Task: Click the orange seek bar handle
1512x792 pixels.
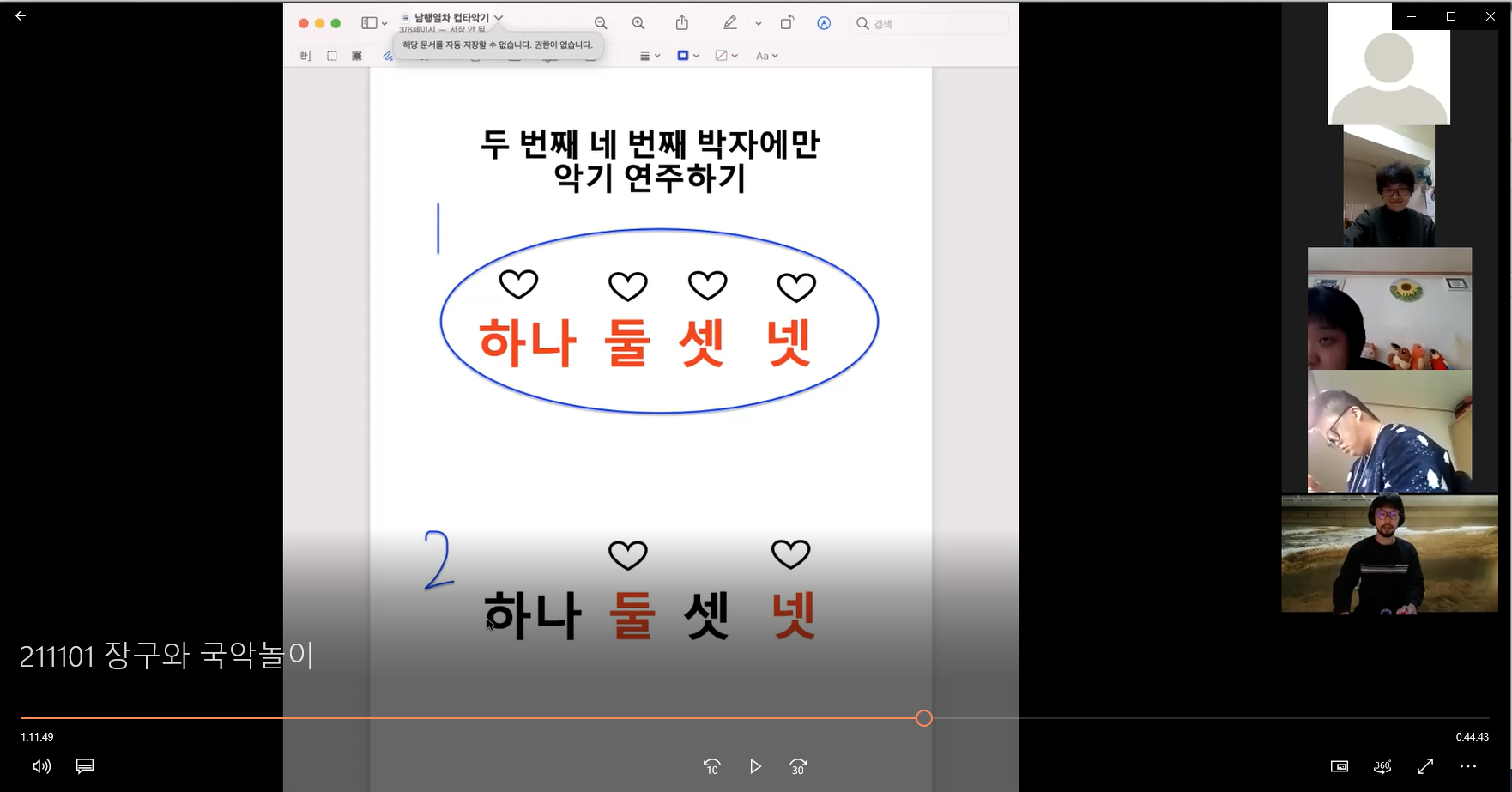Action: (923, 718)
